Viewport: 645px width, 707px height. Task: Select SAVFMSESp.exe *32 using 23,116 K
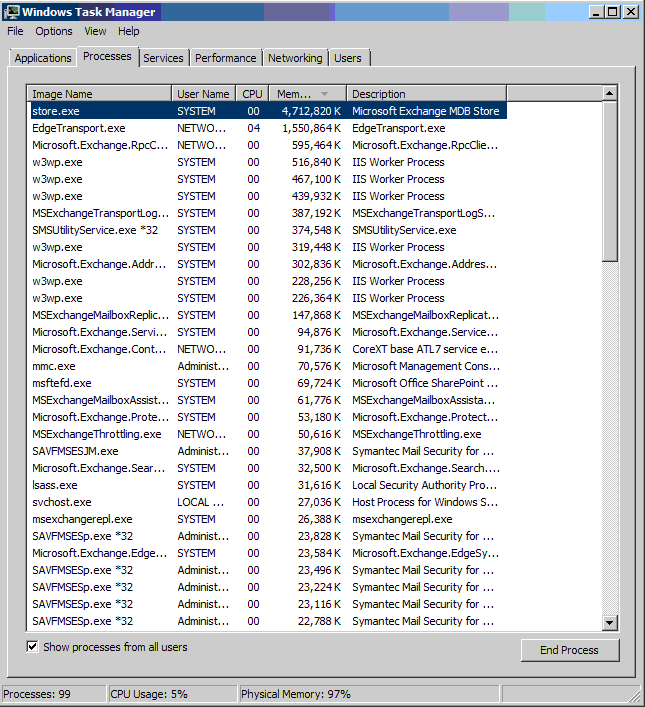(269, 604)
